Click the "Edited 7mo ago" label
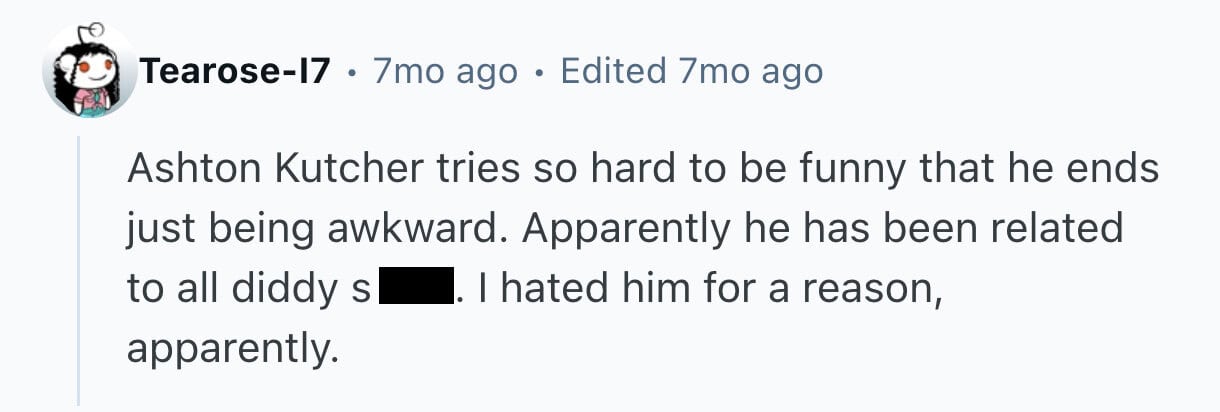The height and width of the screenshot is (412, 1220). point(692,72)
